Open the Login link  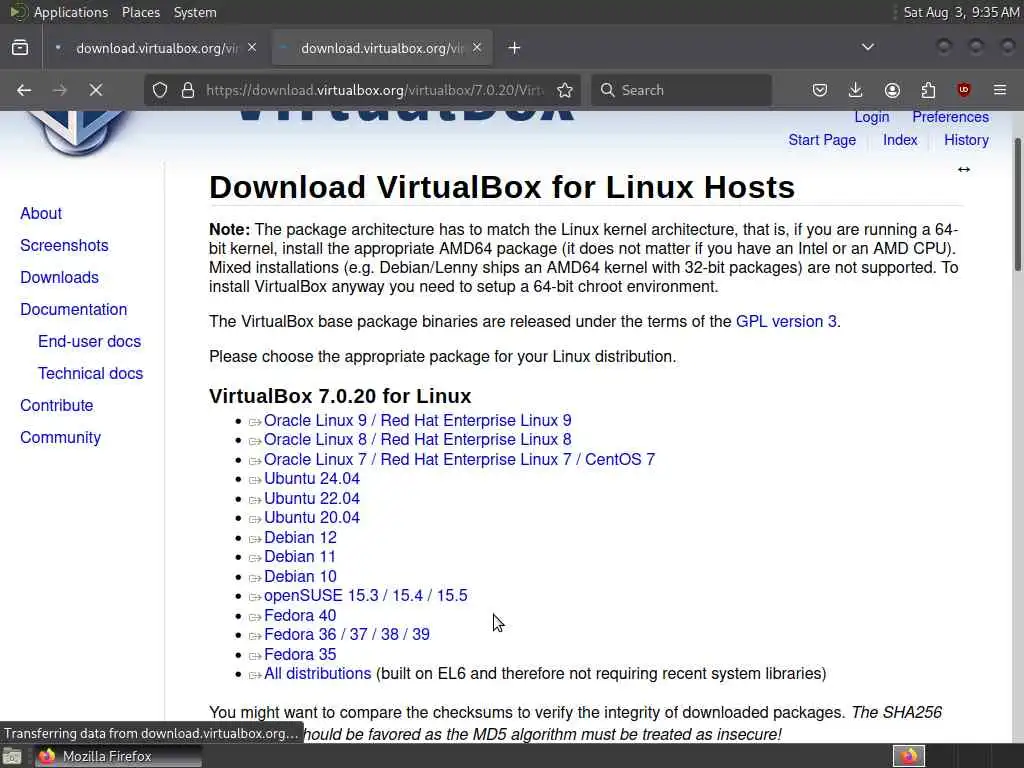coord(872,117)
